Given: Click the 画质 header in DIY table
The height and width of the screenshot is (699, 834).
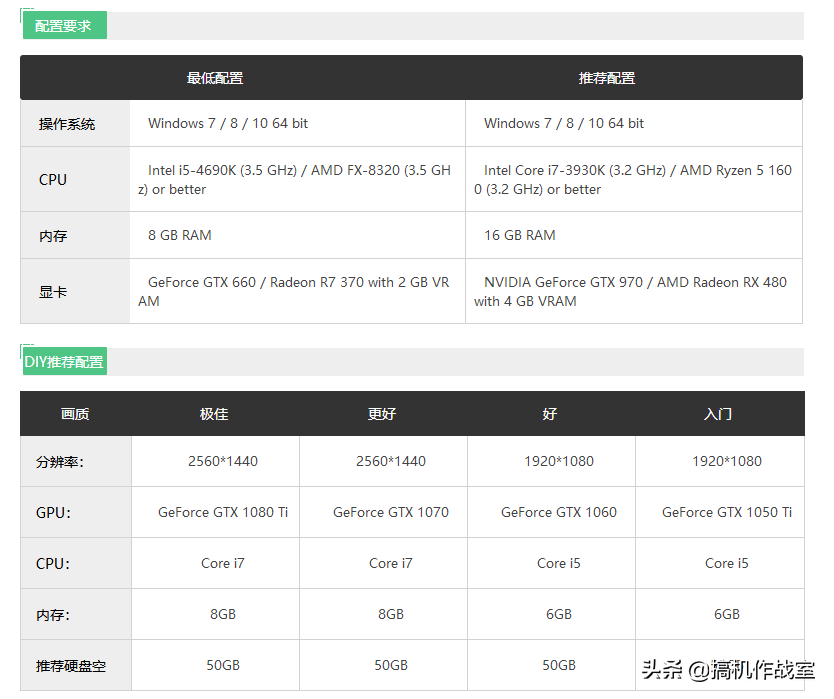Looking at the screenshot, I should (75, 414).
